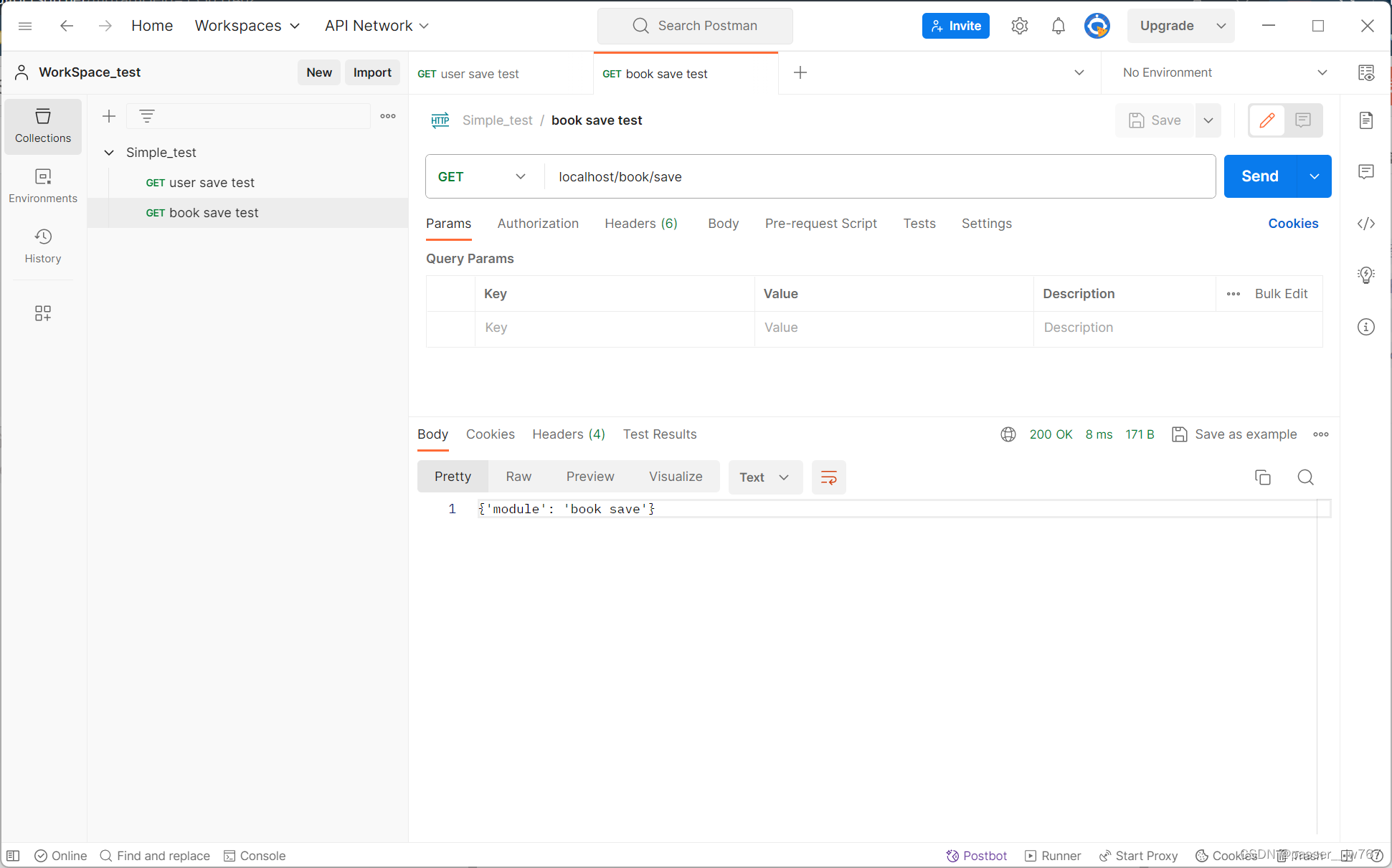Click the Invite button
The image size is (1392, 868).
[x=956, y=26]
